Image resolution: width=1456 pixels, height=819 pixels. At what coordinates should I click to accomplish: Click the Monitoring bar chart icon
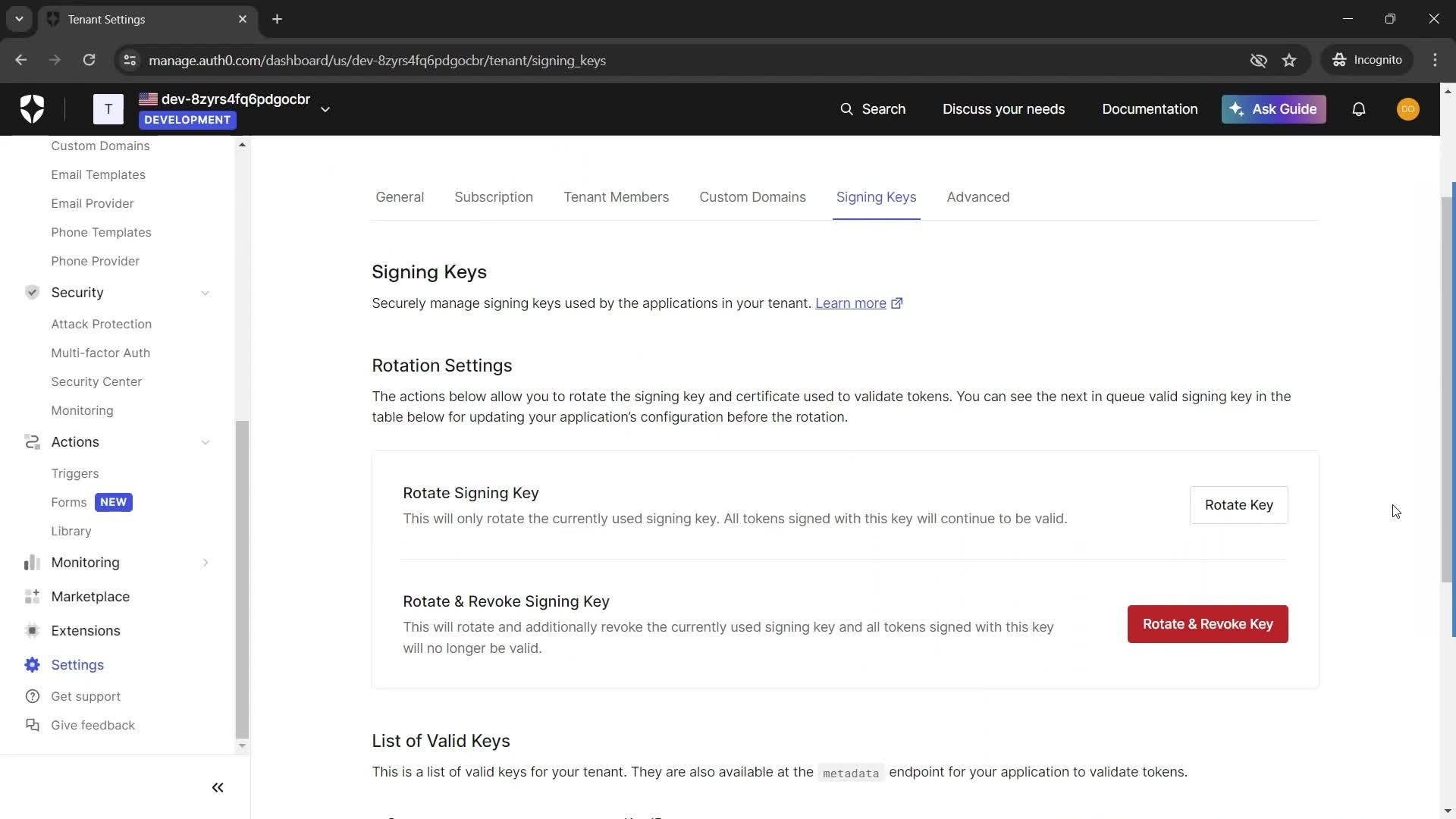(x=32, y=563)
